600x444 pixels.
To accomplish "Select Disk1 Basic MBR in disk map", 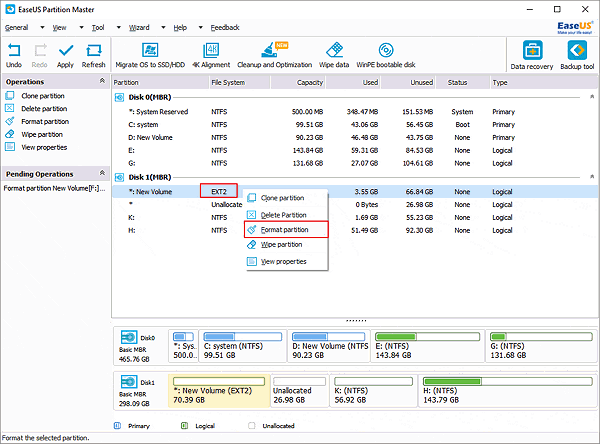I will click(140, 391).
